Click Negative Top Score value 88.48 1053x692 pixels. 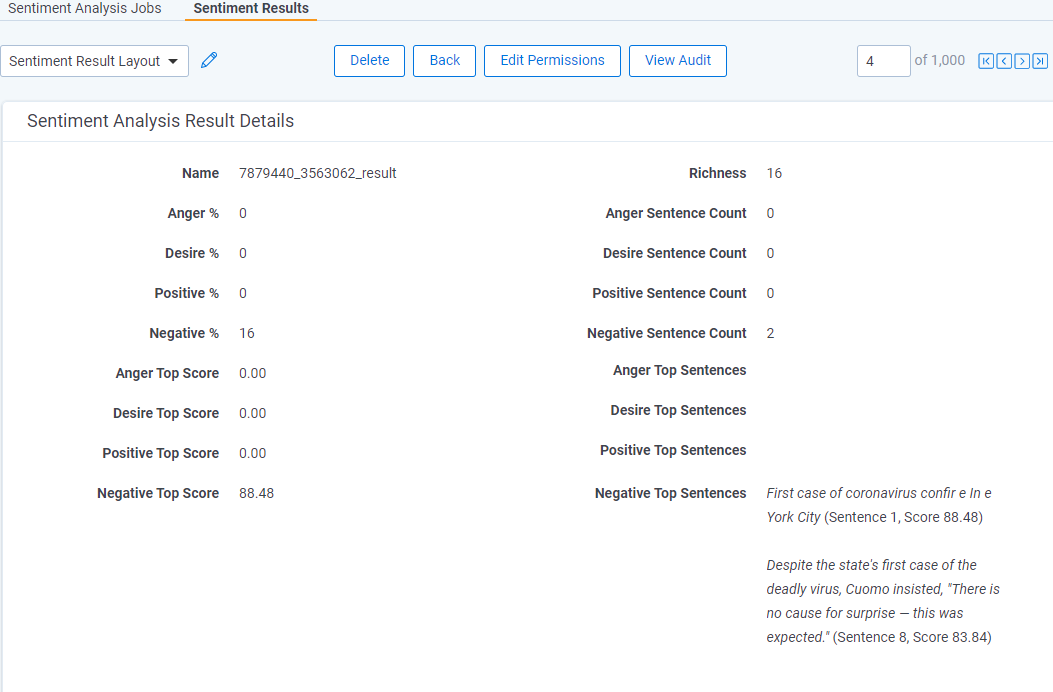click(x=257, y=493)
